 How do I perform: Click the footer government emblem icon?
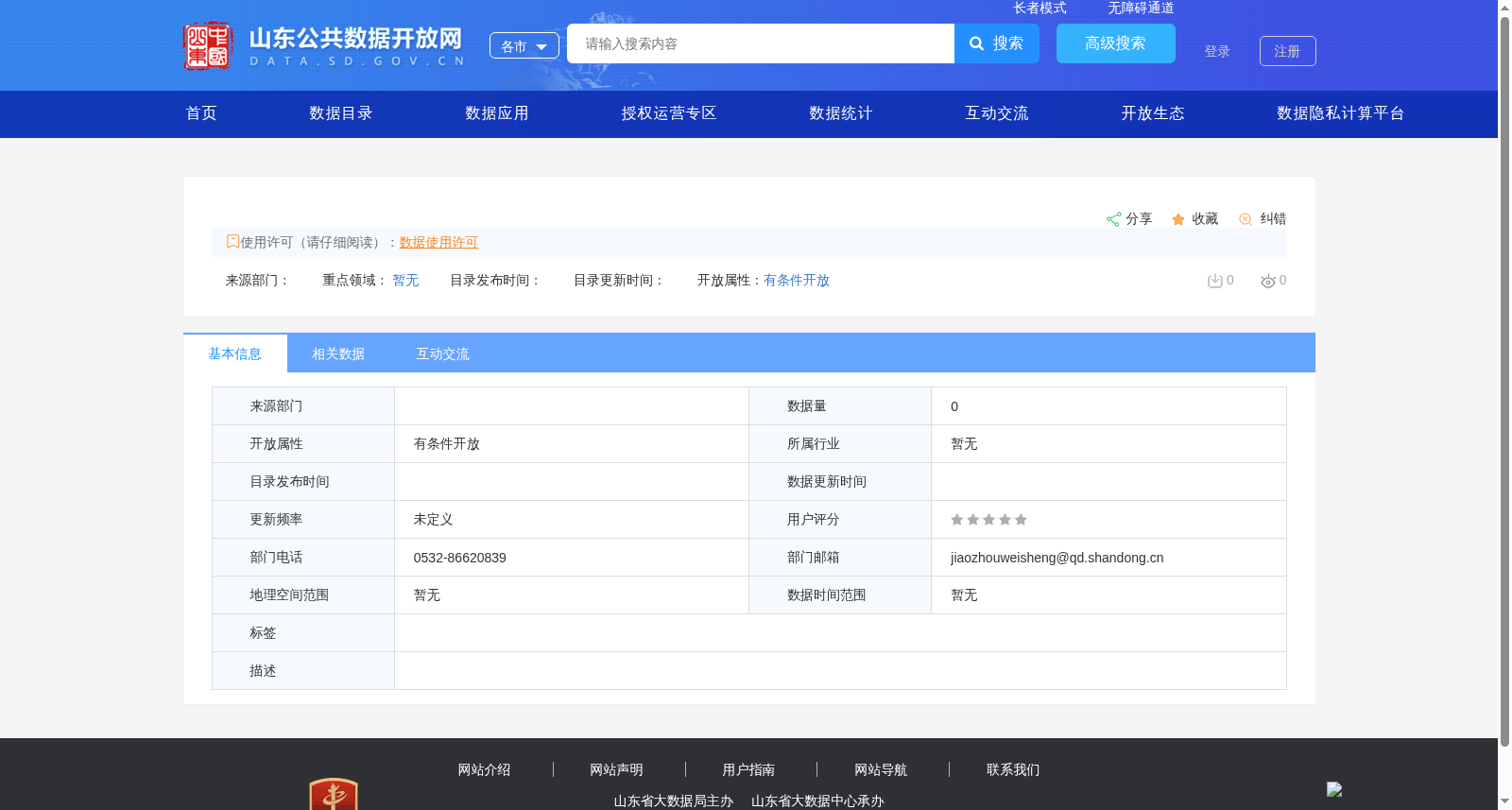coord(333,794)
